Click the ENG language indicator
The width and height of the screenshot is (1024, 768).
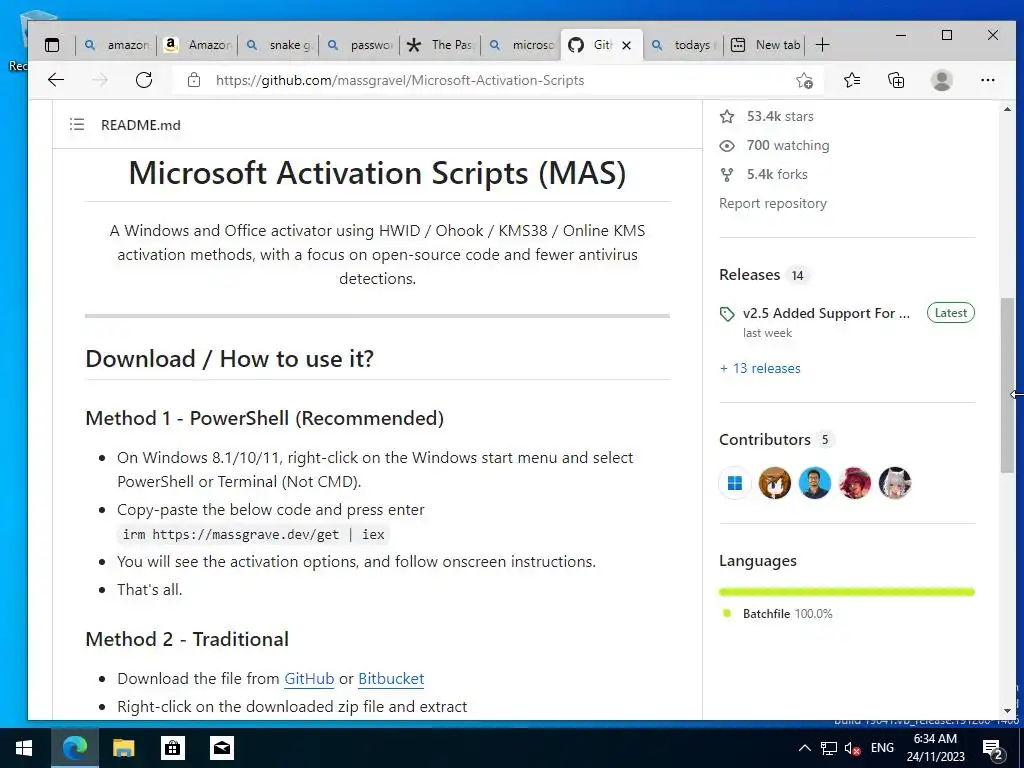[882, 748]
